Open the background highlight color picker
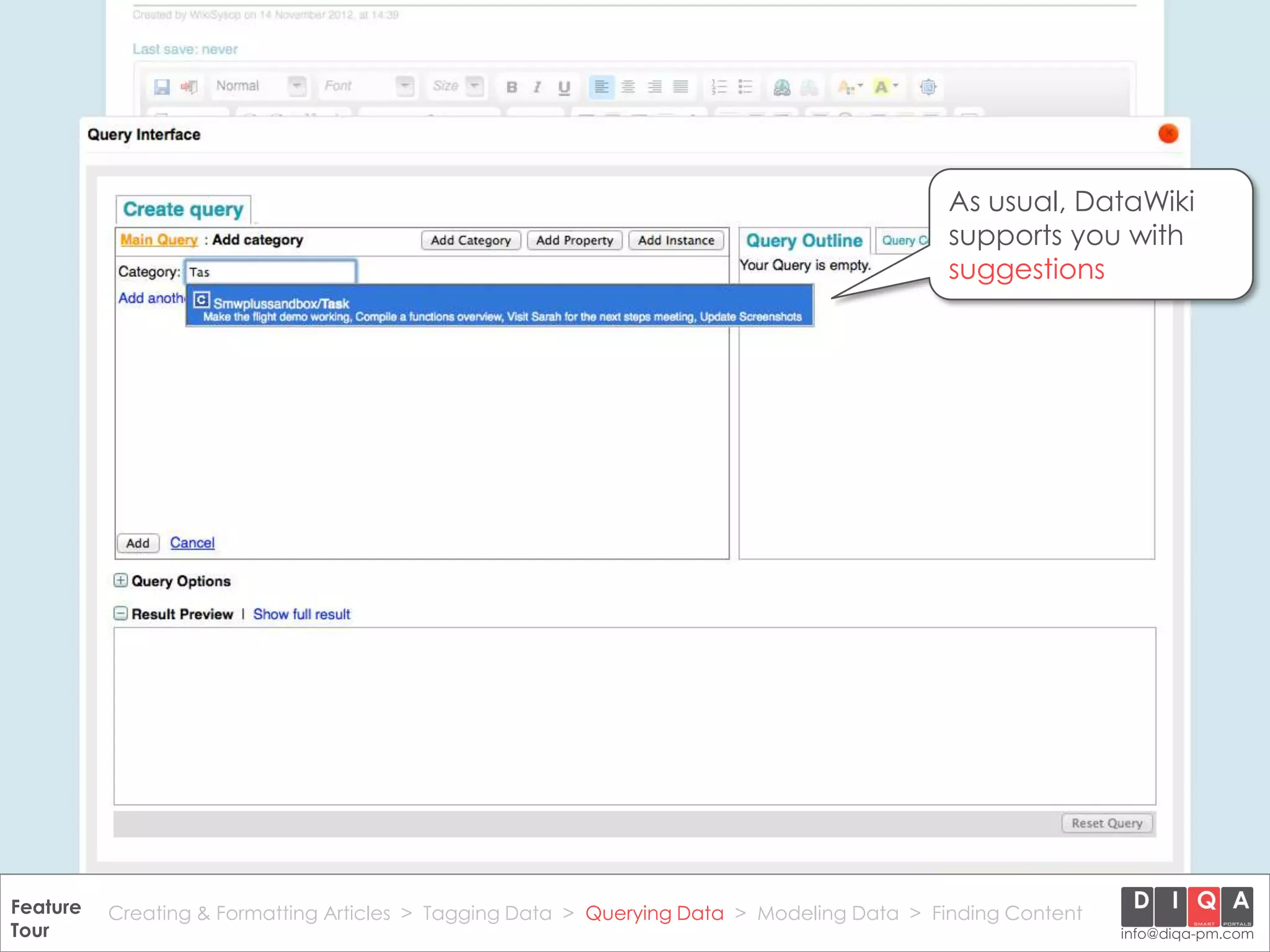 [886, 87]
